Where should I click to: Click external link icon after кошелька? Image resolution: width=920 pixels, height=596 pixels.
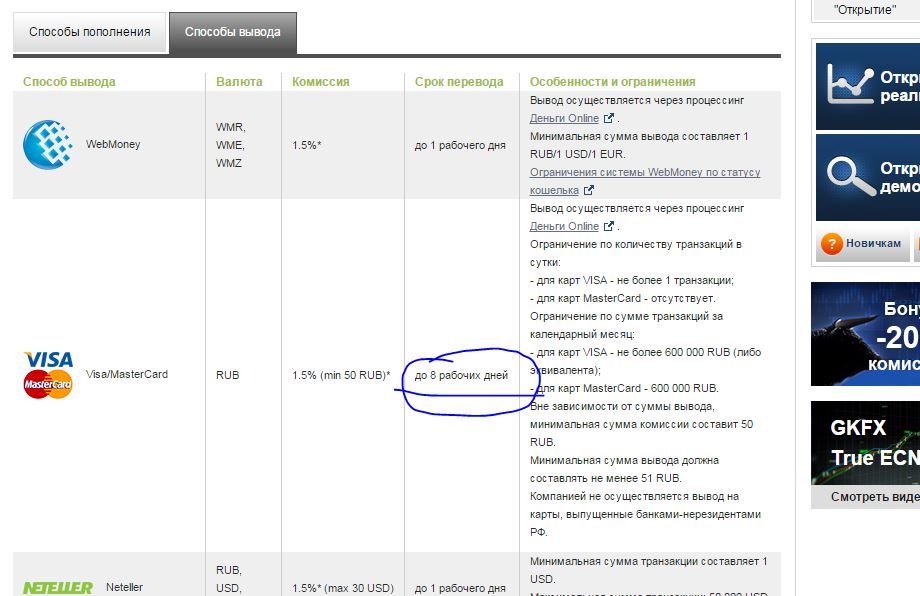pos(588,190)
